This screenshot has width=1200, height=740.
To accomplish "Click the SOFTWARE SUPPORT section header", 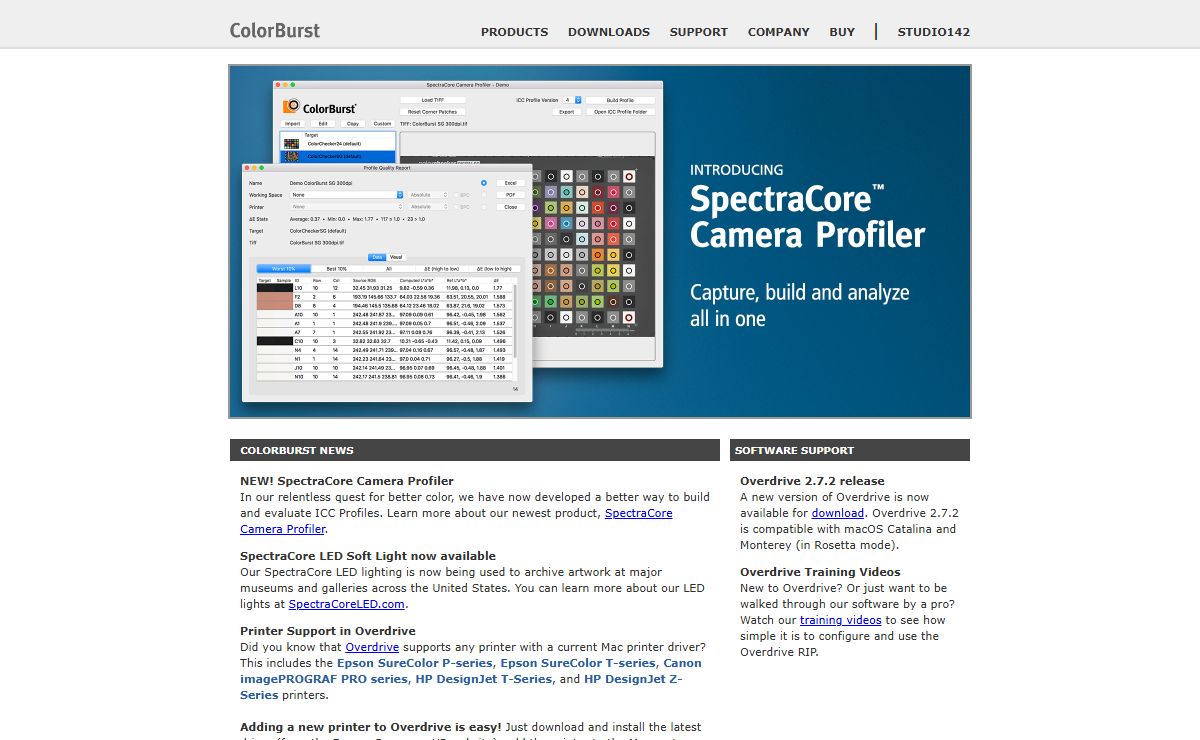I will tap(850, 450).
